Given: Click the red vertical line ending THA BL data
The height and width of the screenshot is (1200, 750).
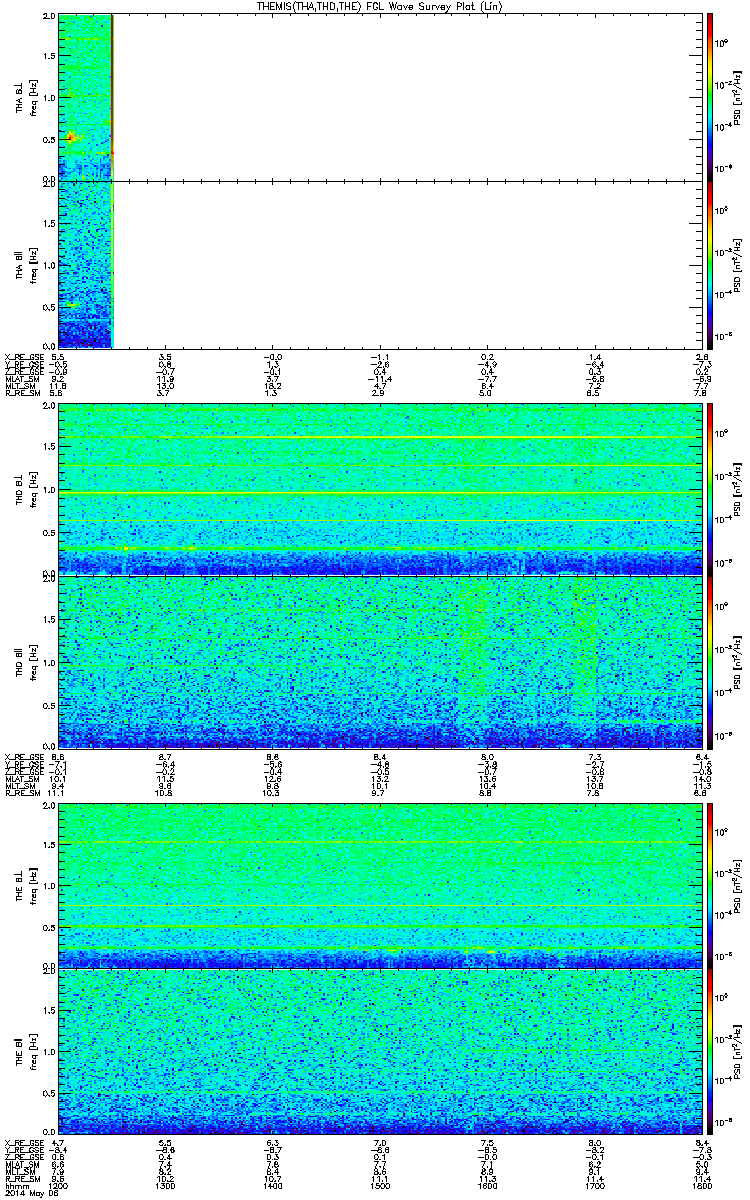Looking at the screenshot, I should point(112,97).
